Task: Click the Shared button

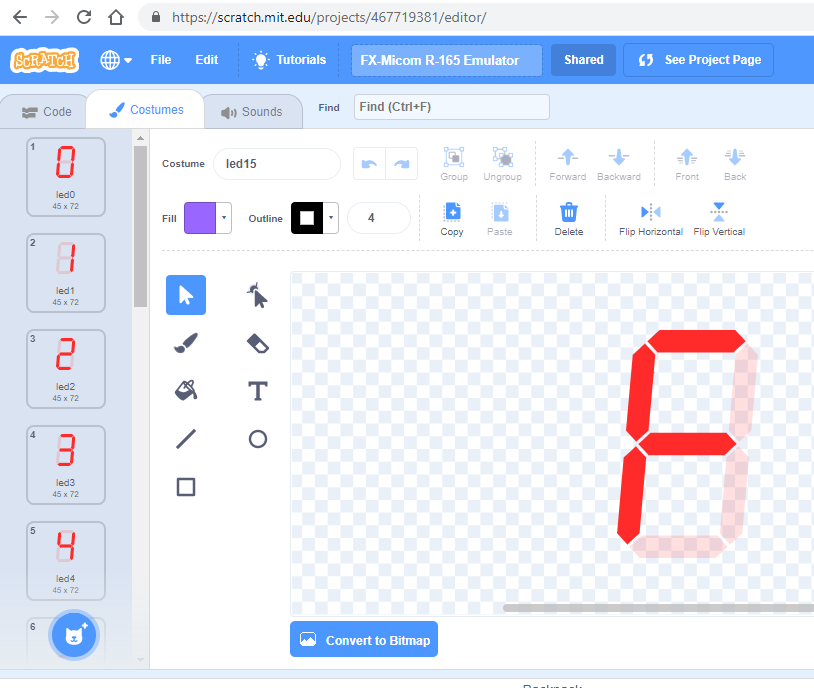Action: (x=584, y=60)
